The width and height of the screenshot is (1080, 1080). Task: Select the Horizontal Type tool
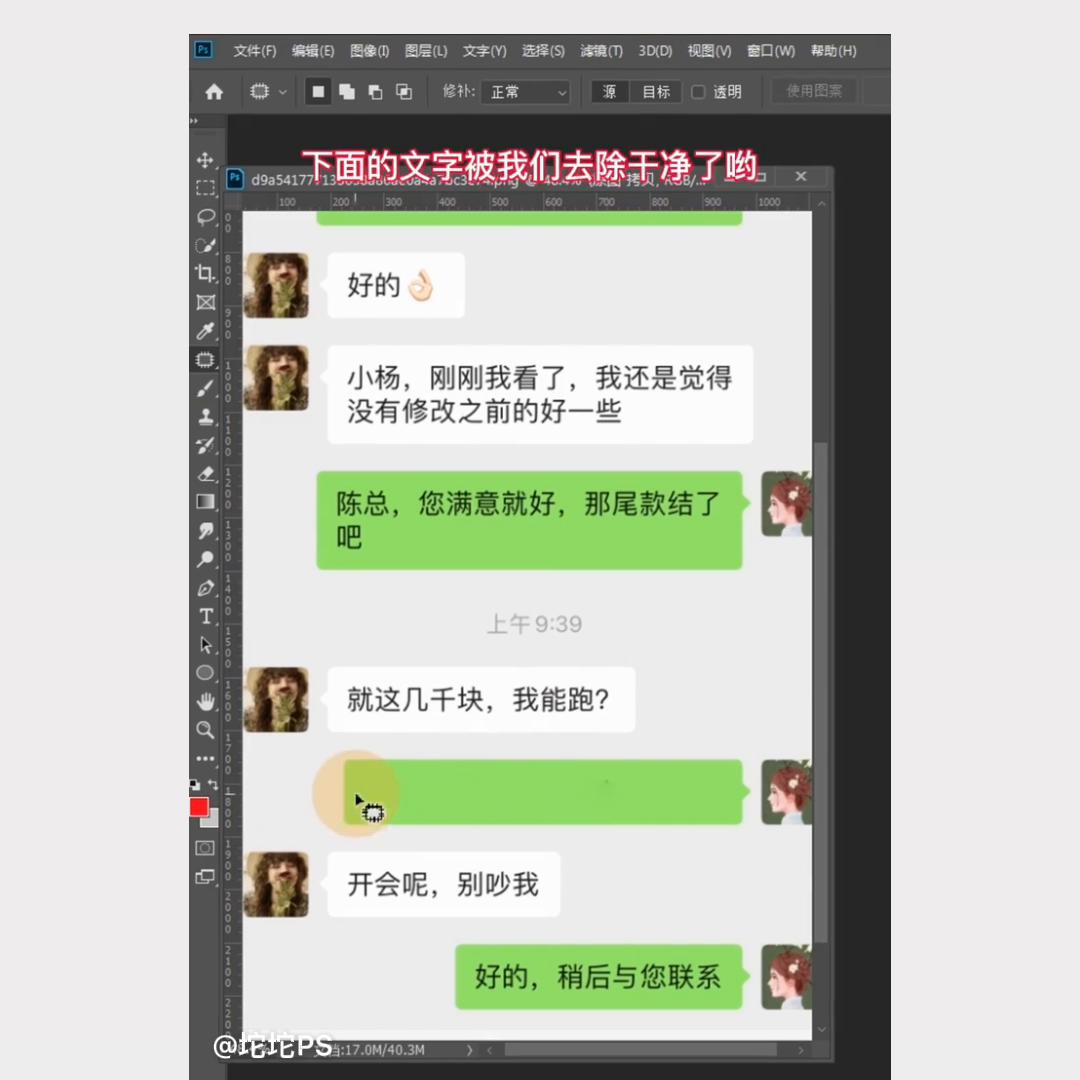pyautogui.click(x=205, y=617)
